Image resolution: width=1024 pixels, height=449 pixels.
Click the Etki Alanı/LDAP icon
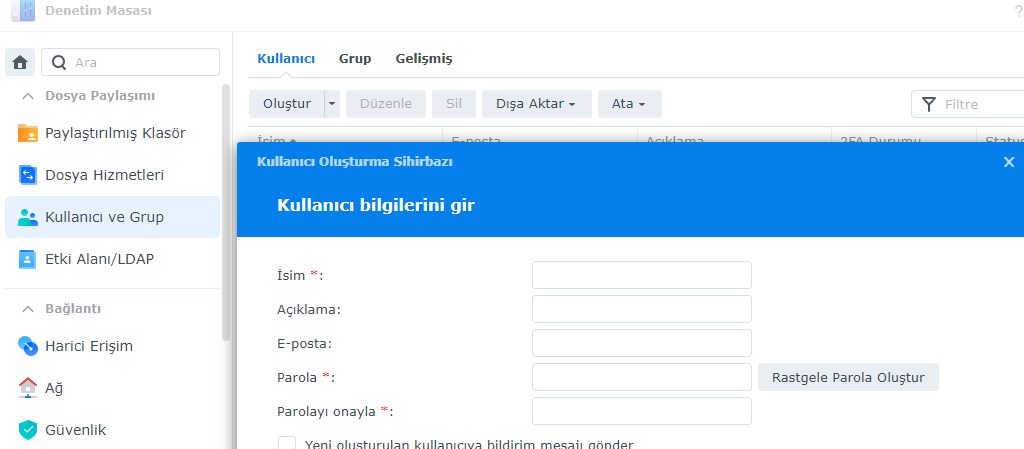28,259
